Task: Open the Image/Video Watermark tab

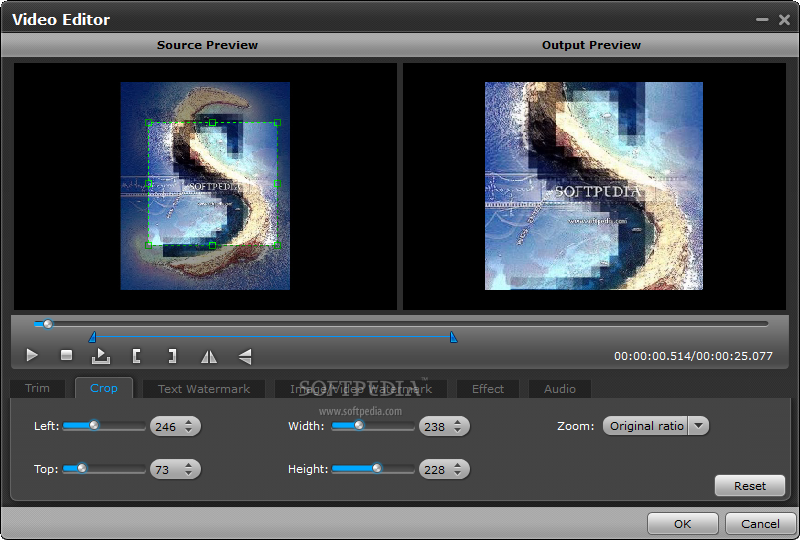Action: pos(361,389)
